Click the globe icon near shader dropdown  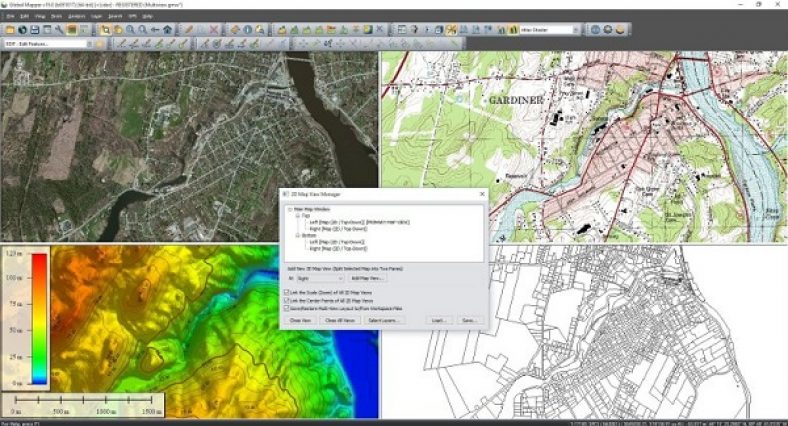[x=594, y=30]
